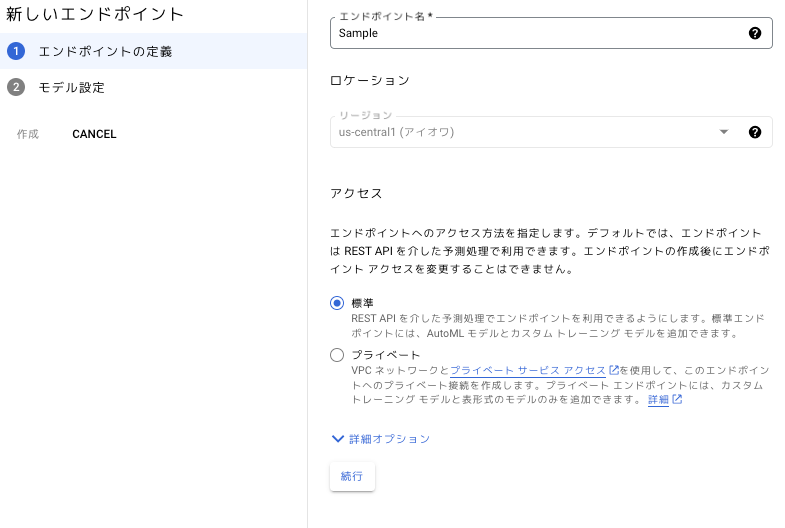Click the help icon in エンドポイント名 field
The image size is (785, 528).
(x=755, y=33)
